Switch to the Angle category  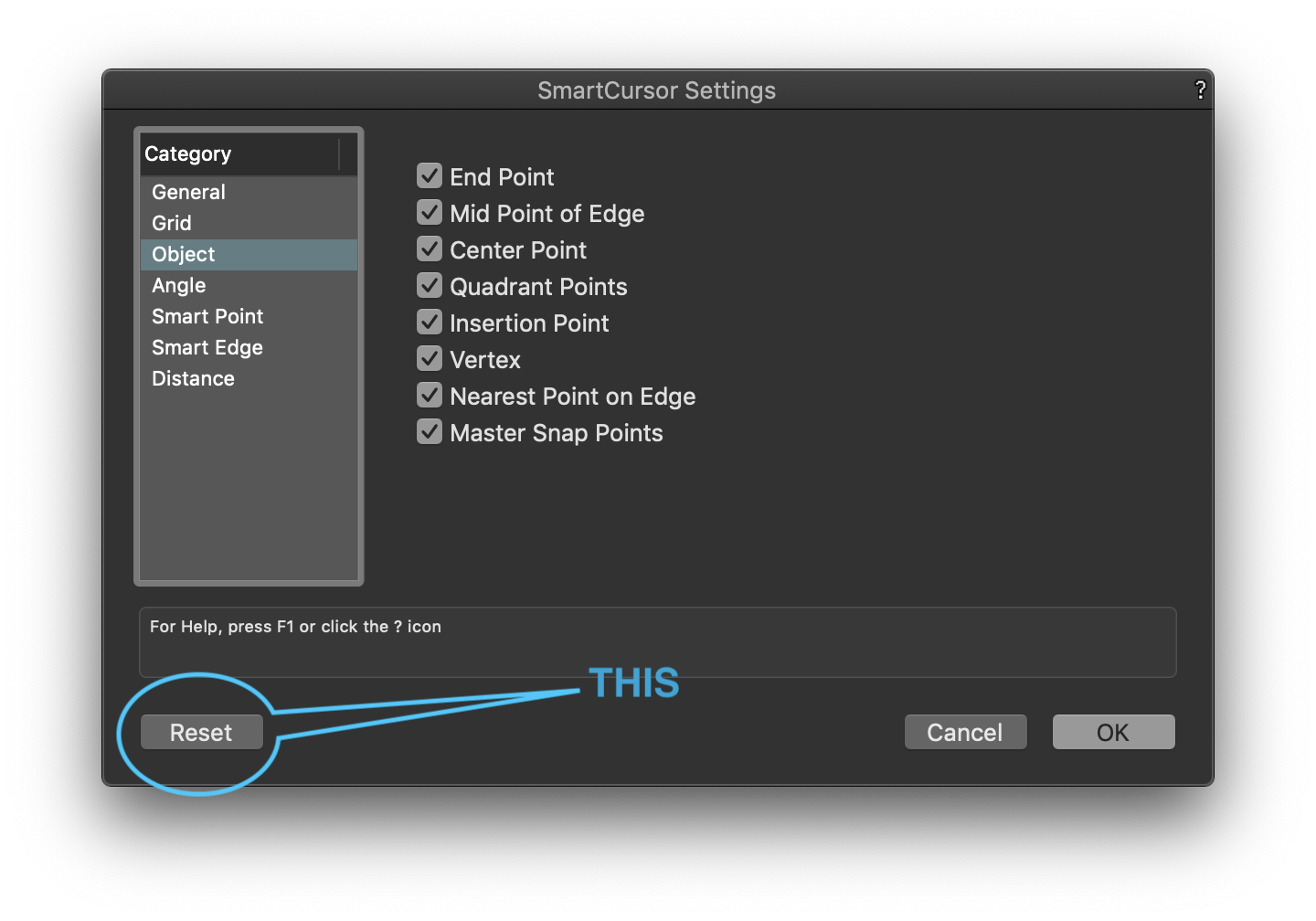coord(179,285)
